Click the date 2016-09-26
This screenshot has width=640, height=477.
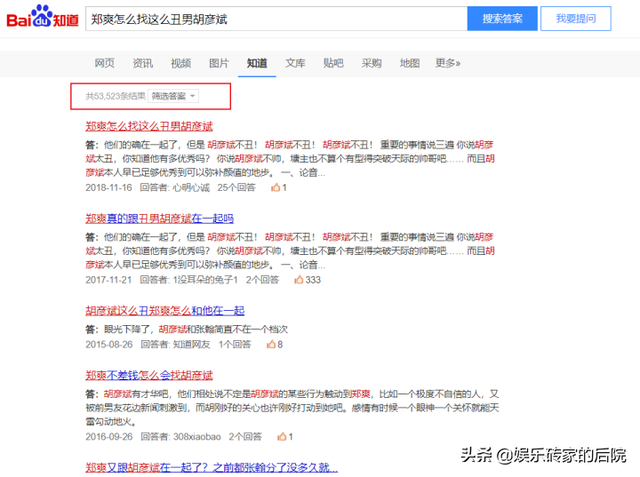[109, 437]
